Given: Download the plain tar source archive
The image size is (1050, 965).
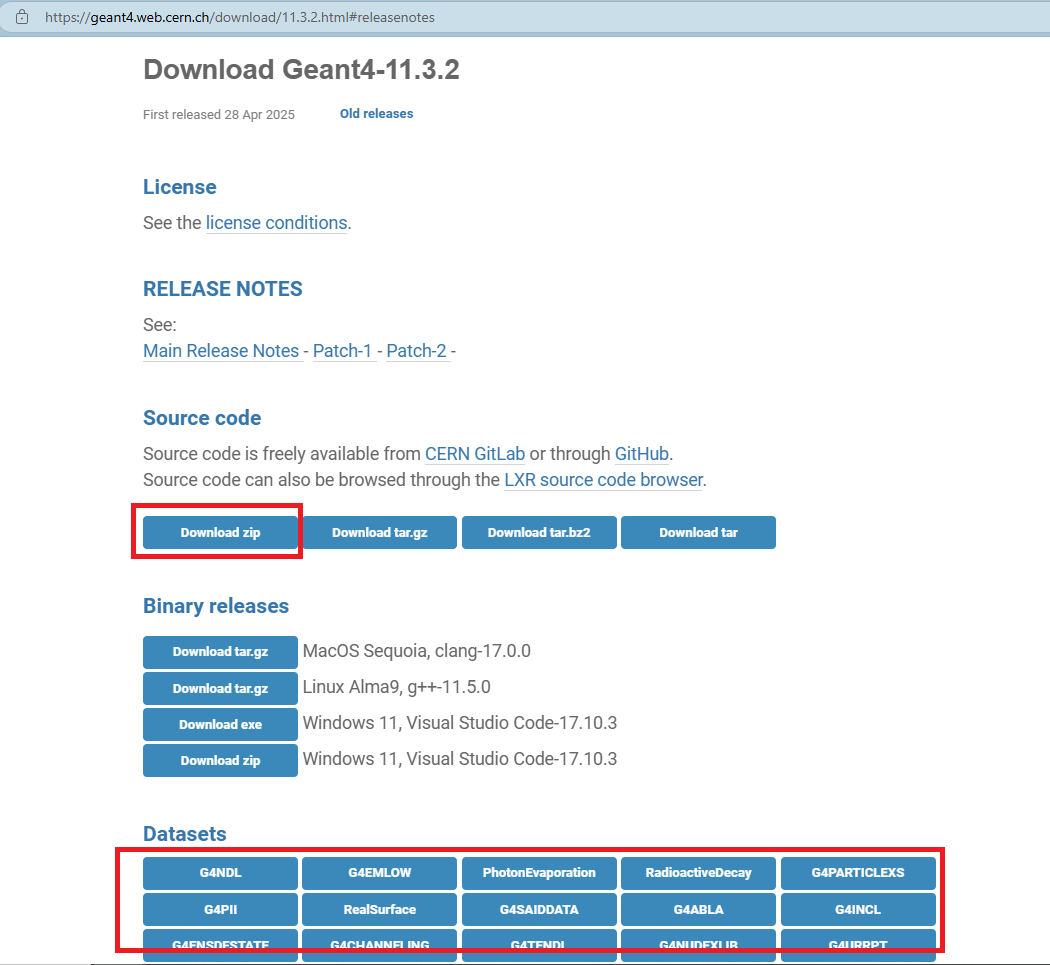Looking at the screenshot, I should [x=698, y=532].
